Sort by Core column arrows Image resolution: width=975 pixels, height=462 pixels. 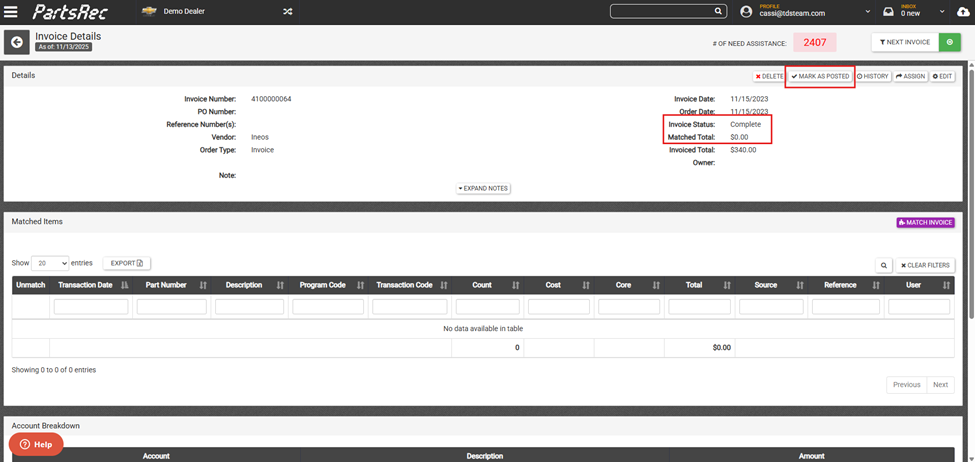click(656, 285)
